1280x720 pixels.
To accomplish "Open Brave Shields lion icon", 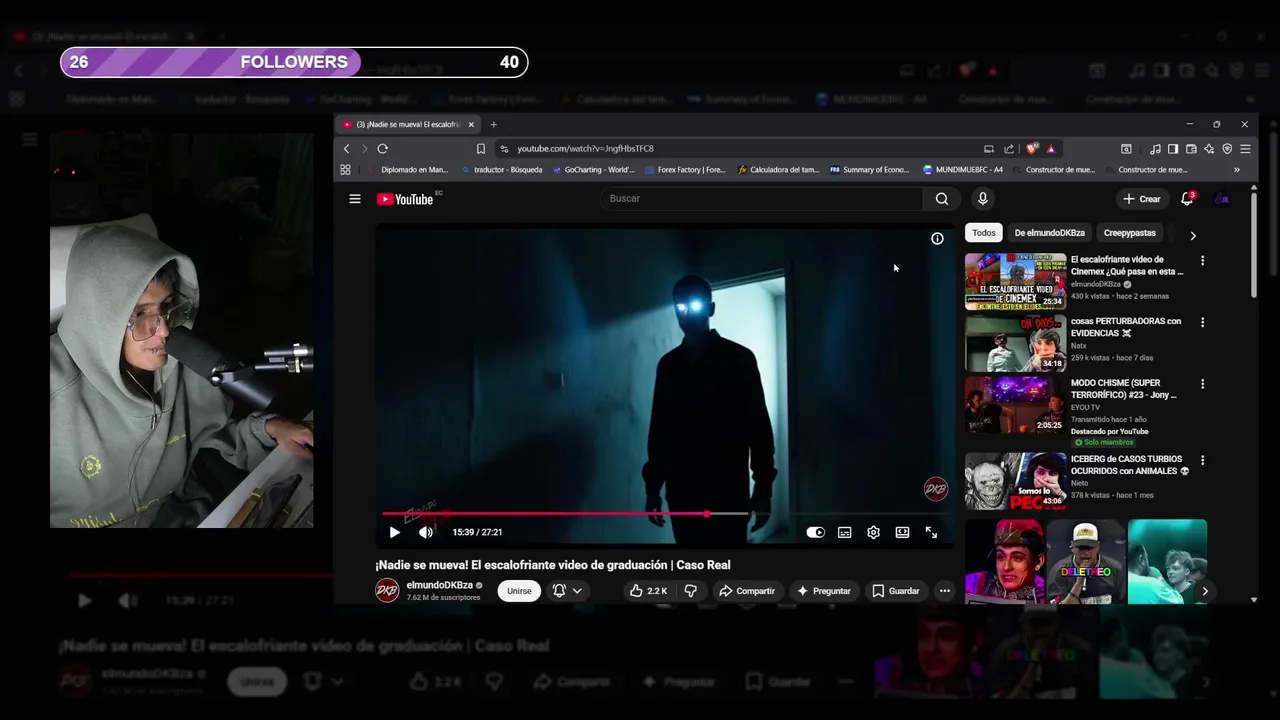I will click(1032, 149).
